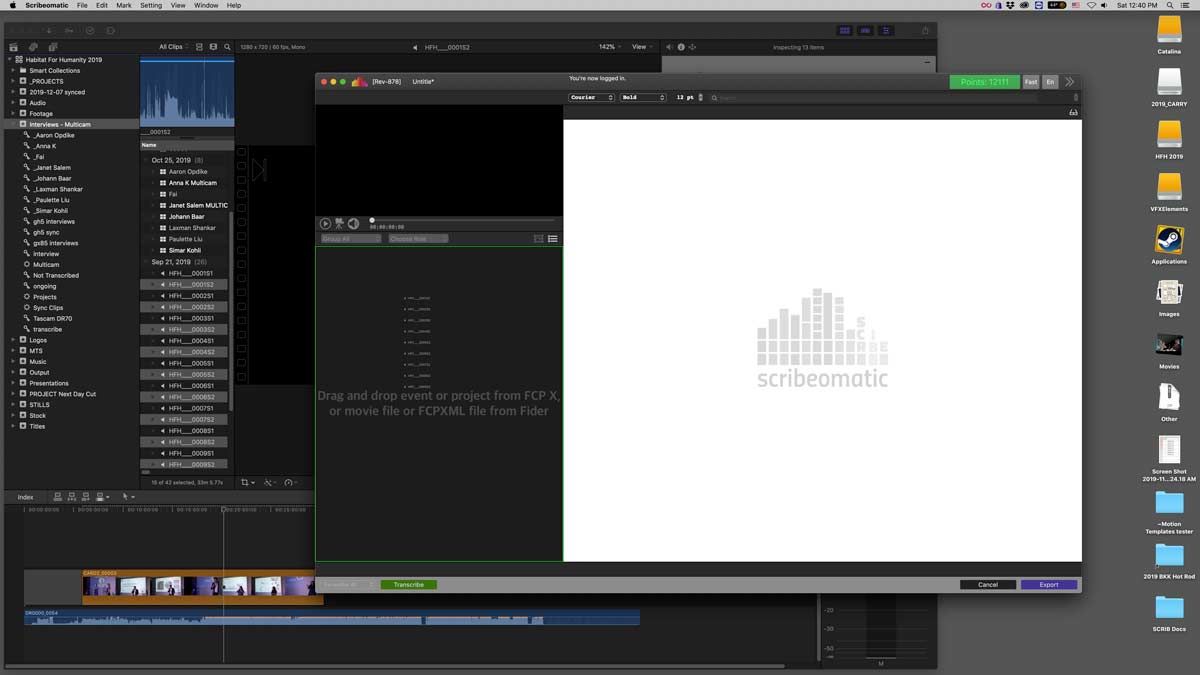Click insert clip icon in the timeline toolbar
Screen dimensions: 1200x675
click(x=71, y=496)
